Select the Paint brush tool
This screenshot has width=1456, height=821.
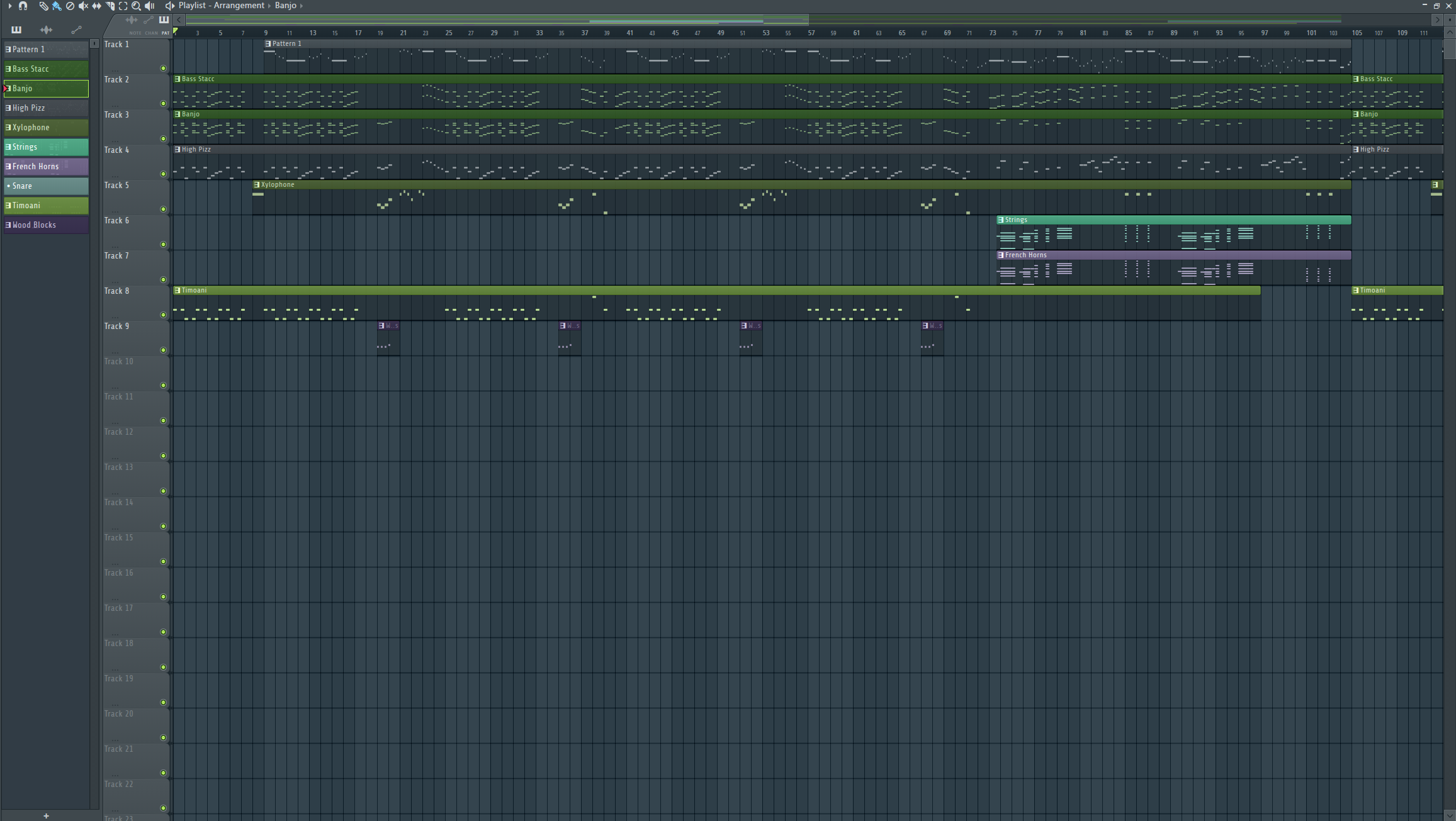point(57,6)
